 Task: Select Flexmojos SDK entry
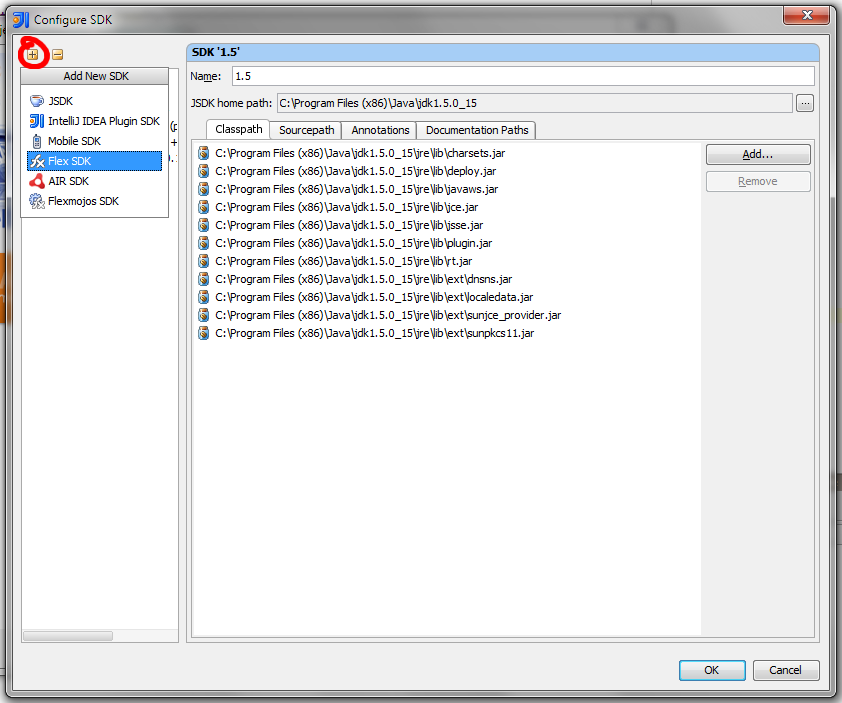pos(95,201)
